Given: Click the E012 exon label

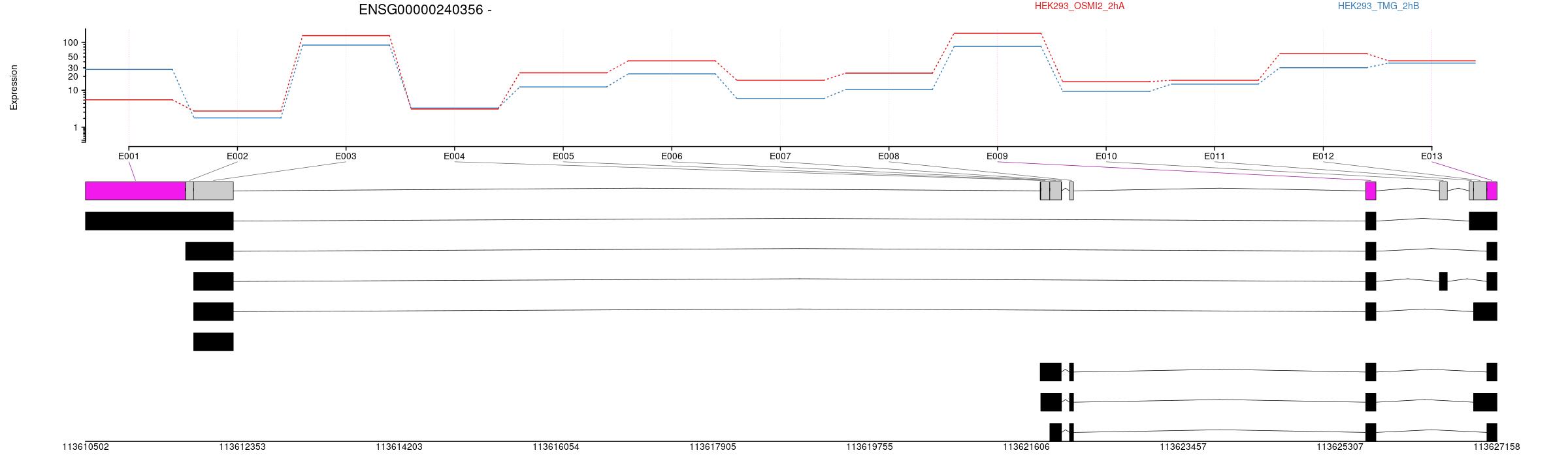Looking at the screenshot, I should [1323, 156].
